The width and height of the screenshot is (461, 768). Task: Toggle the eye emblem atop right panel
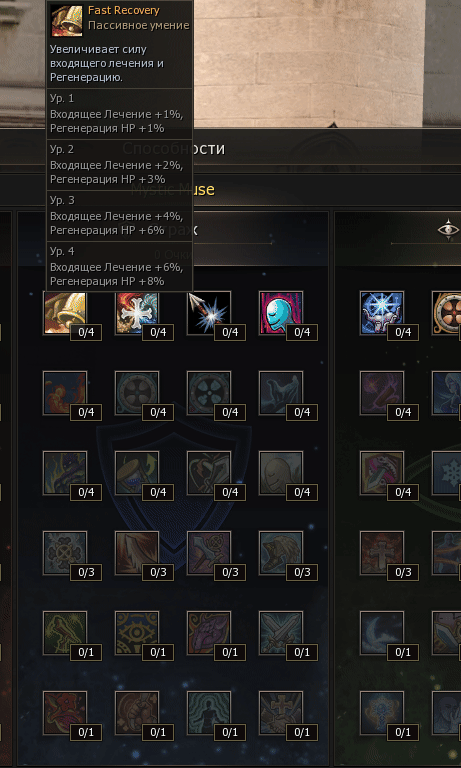click(x=449, y=229)
